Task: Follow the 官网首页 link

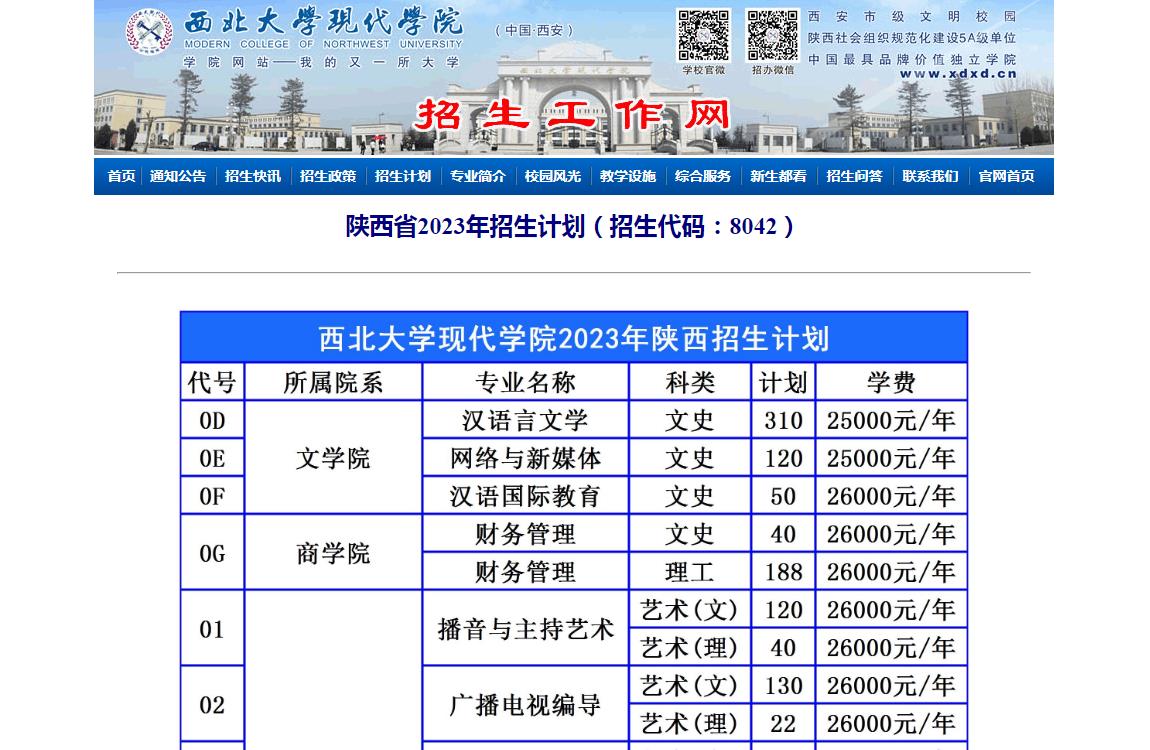Action: [x=1006, y=176]
